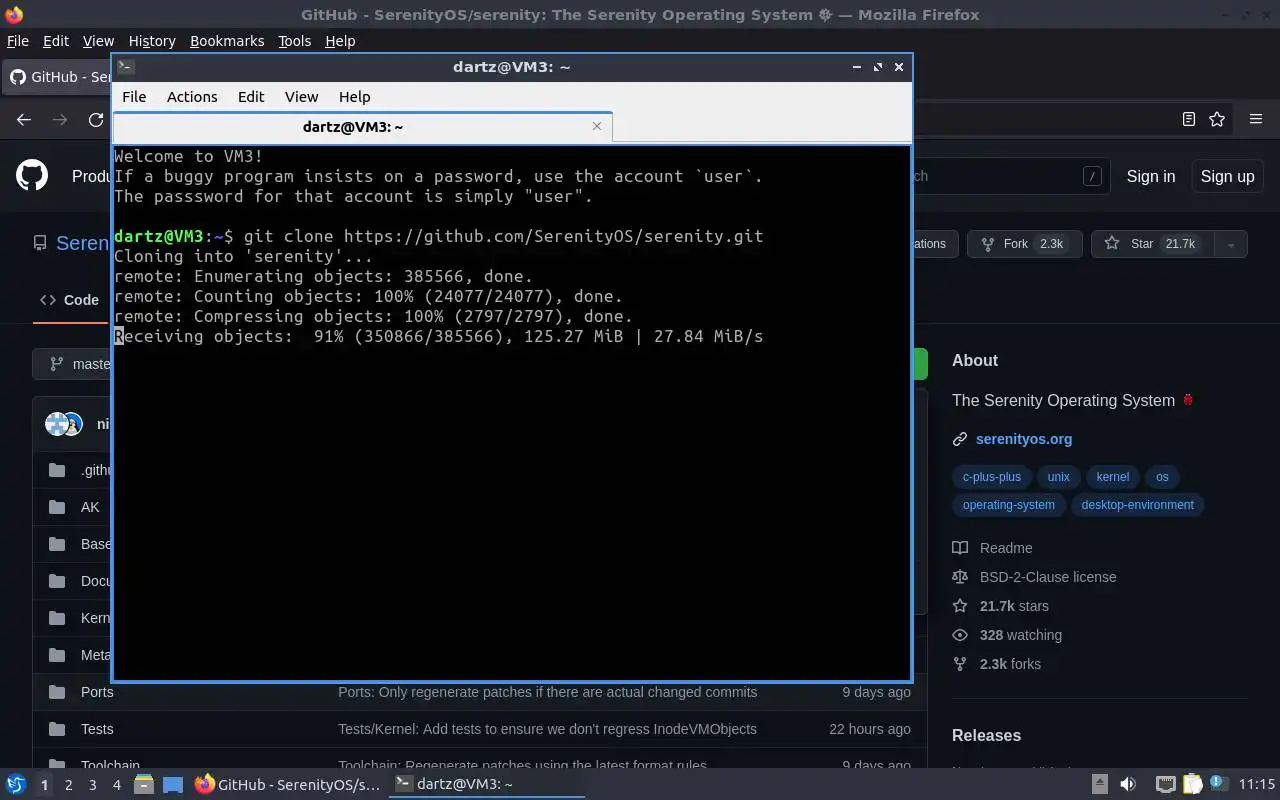Open the Ports folder link
The image size is (1280, 800).
point(97,692)
